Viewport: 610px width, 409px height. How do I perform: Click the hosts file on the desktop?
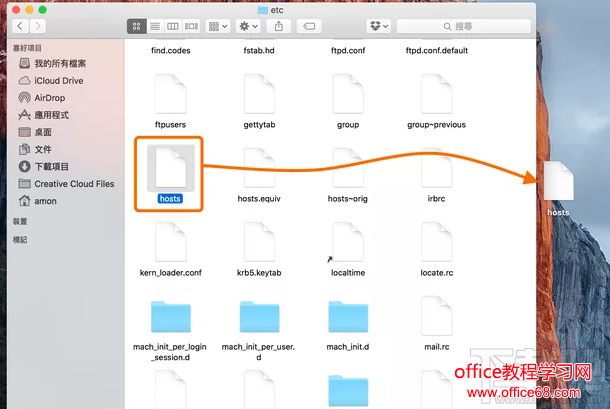coord(557,184)
